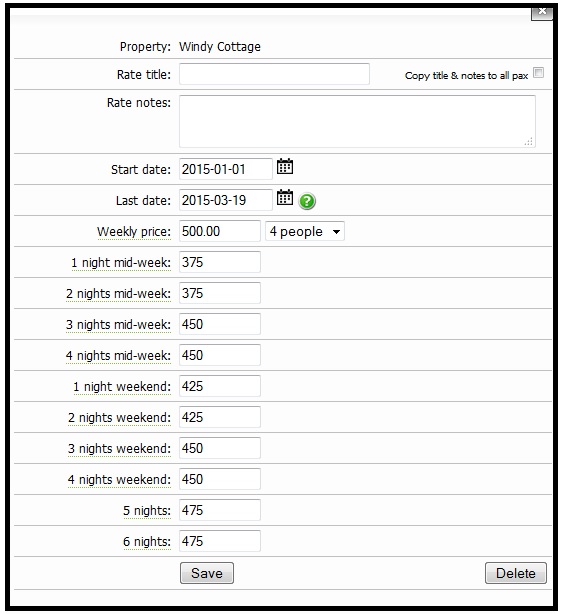Edit the 3 nights weekend price field
Viewport: 563px width, 614px height.
coord(220,448)
